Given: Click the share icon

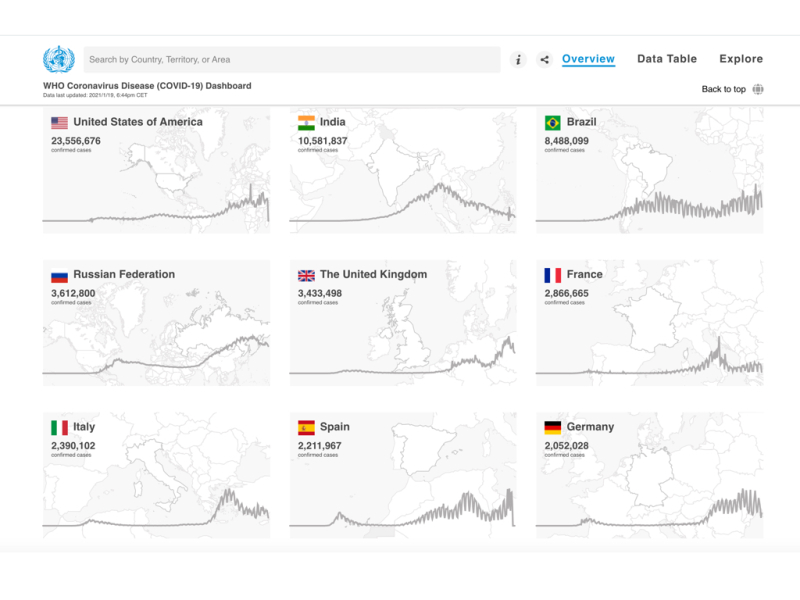Looking at the screenshot, I should (x=544, y=60).
